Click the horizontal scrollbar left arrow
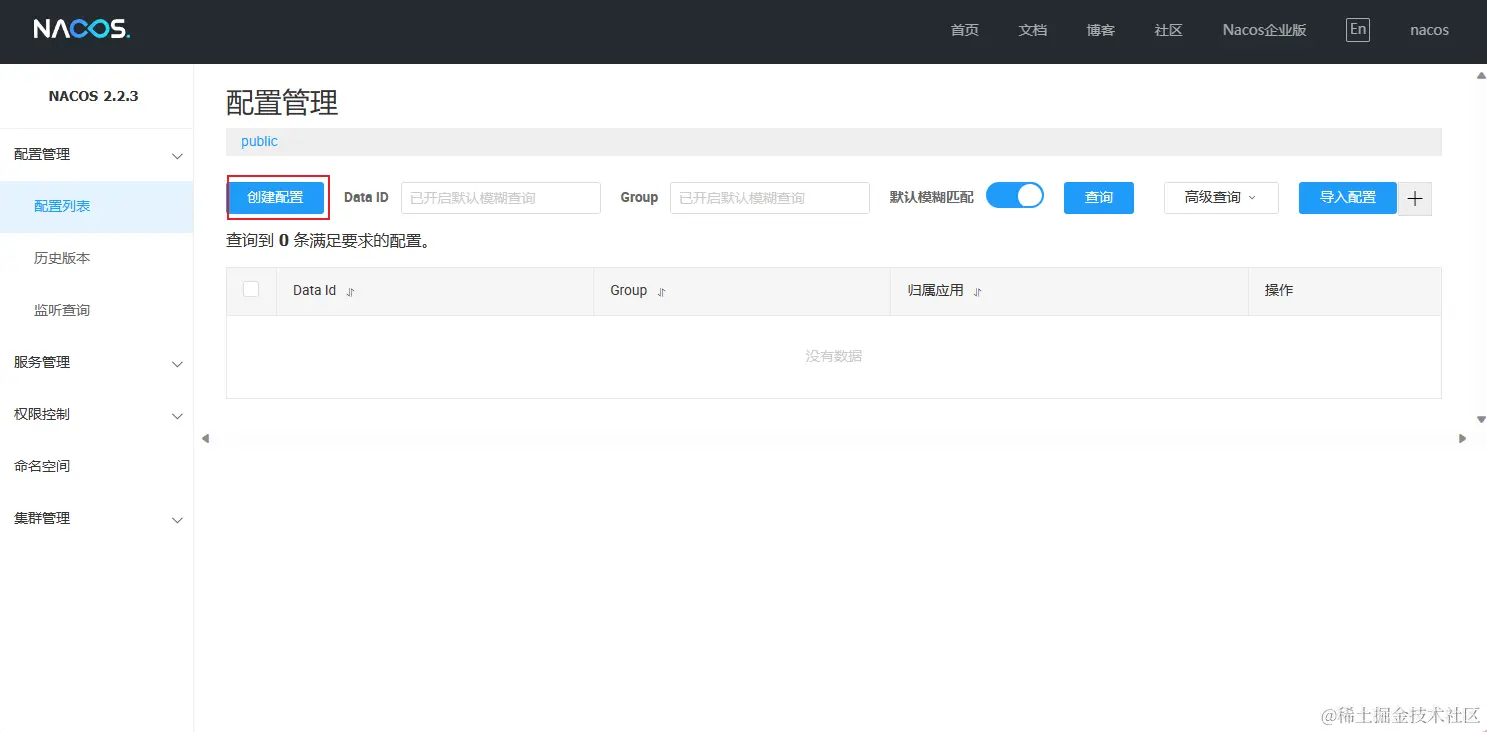Screen dimensions: 1487x732 (205, 438)
